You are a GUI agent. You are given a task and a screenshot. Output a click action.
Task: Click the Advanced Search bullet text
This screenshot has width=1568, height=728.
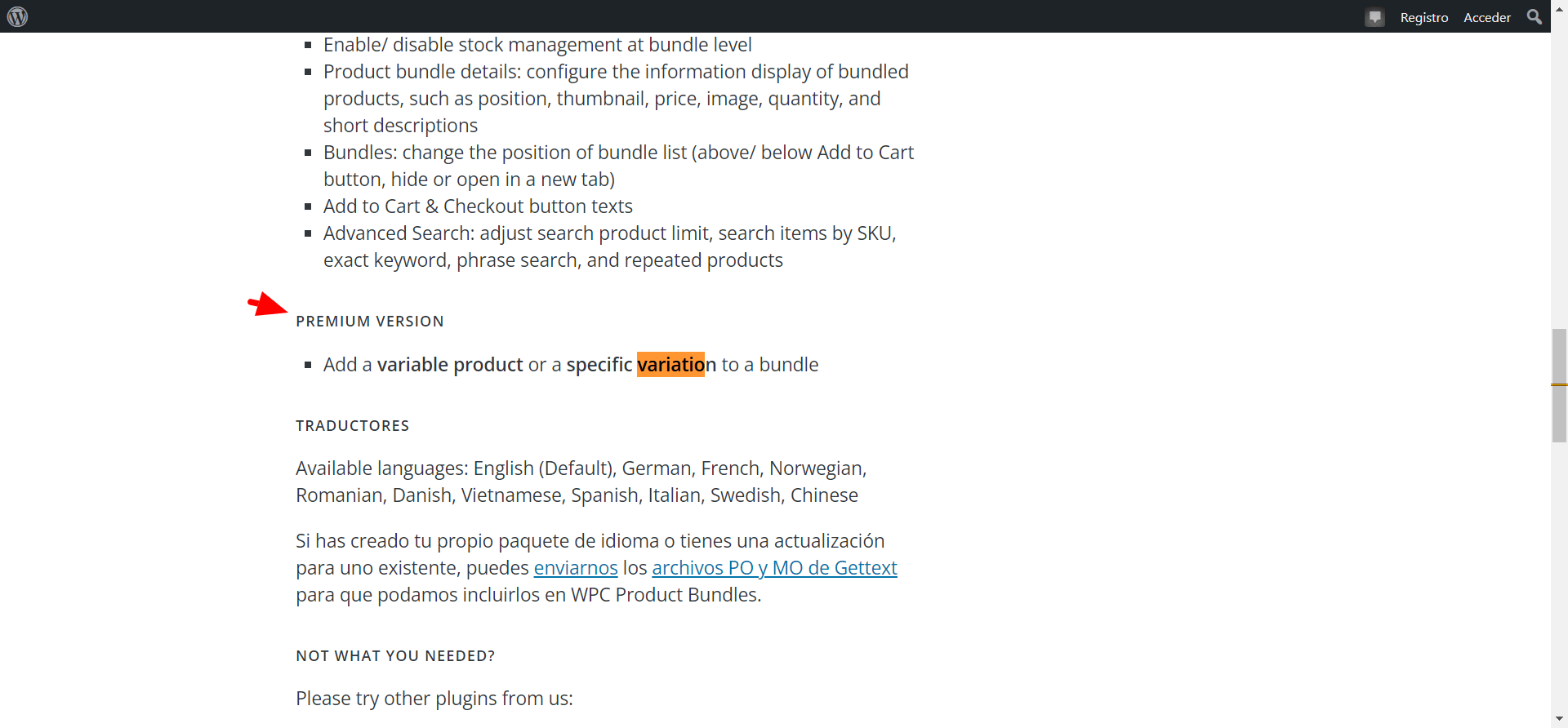click(609, 246)
